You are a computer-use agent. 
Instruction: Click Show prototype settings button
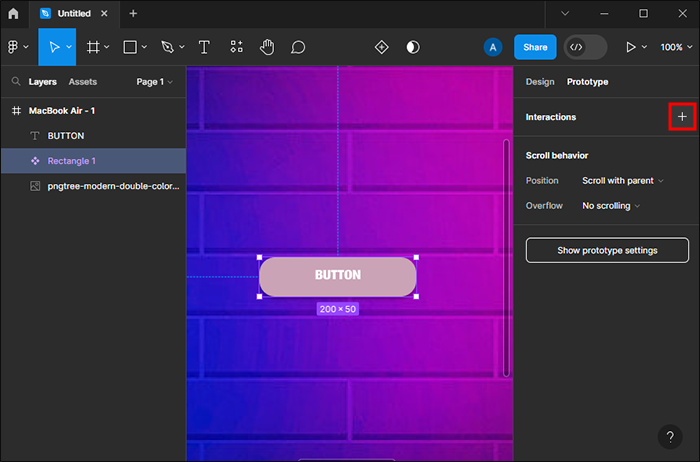(607, 250)
